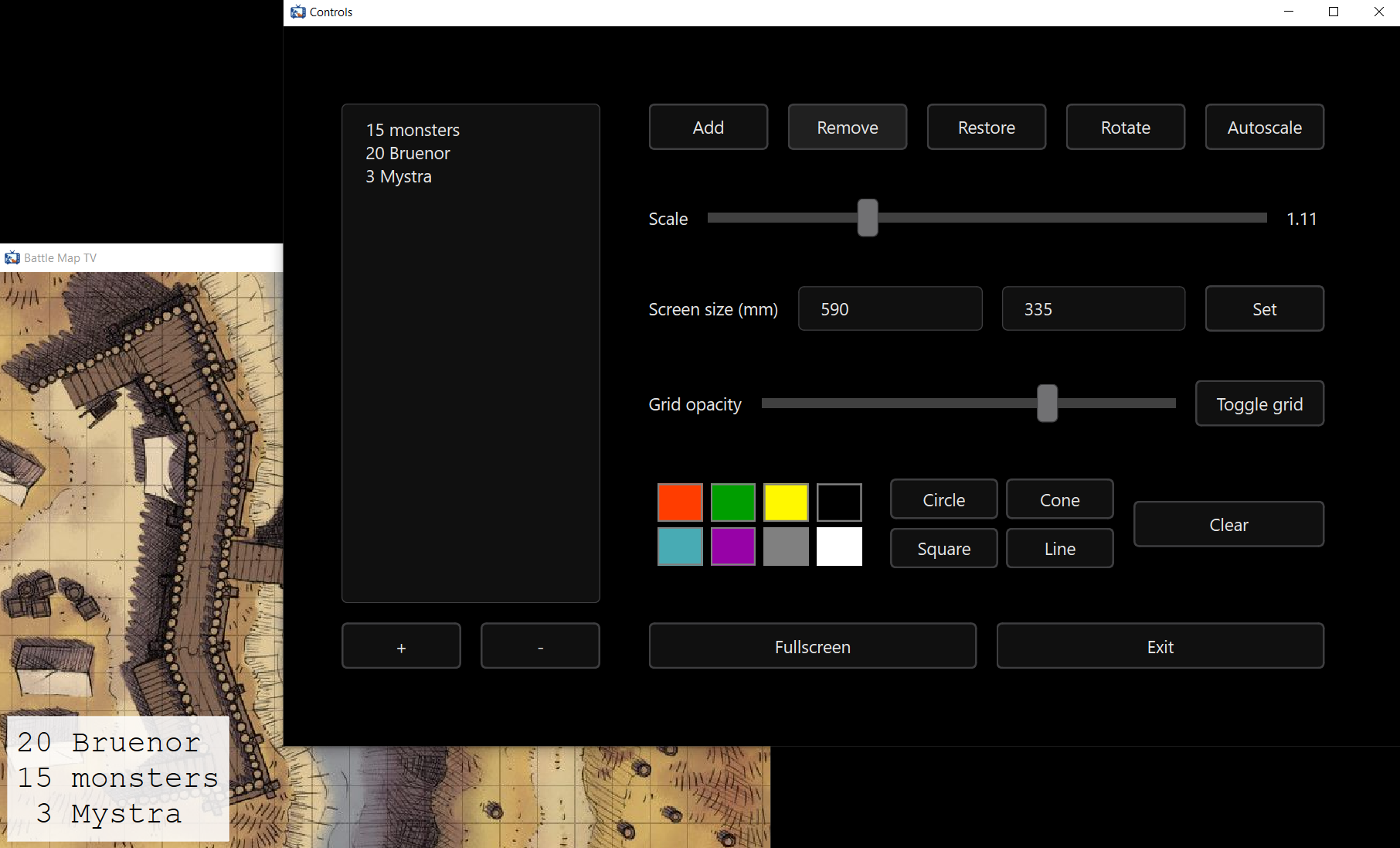Click the Autoscale button
This screenshot has height=848, width=1400.
tap(1264, 128)
